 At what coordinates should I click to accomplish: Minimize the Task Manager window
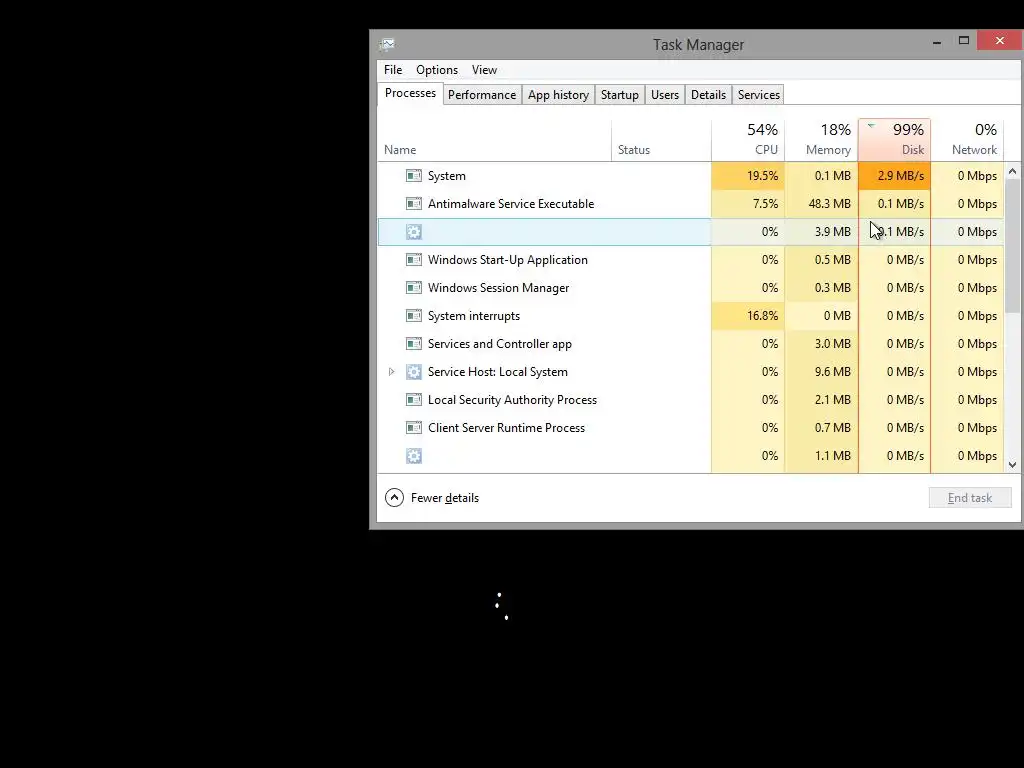click(x=937, y=41)
